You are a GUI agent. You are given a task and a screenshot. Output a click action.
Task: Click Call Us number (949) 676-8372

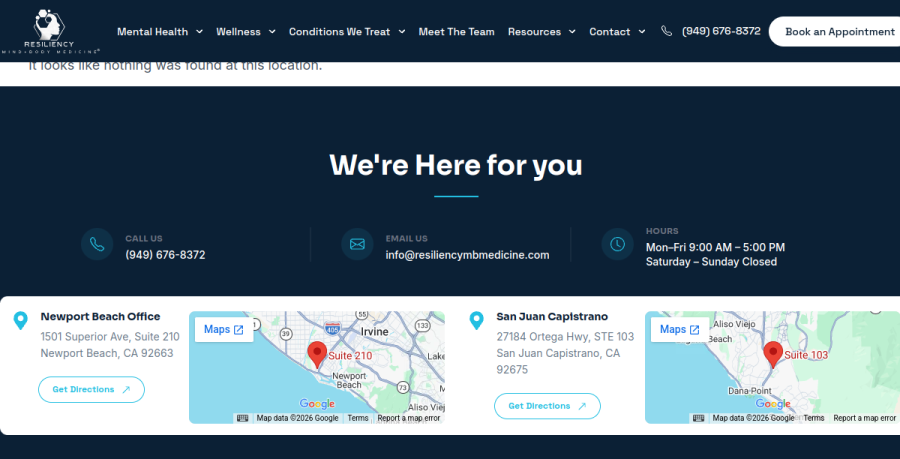(165, 255)
